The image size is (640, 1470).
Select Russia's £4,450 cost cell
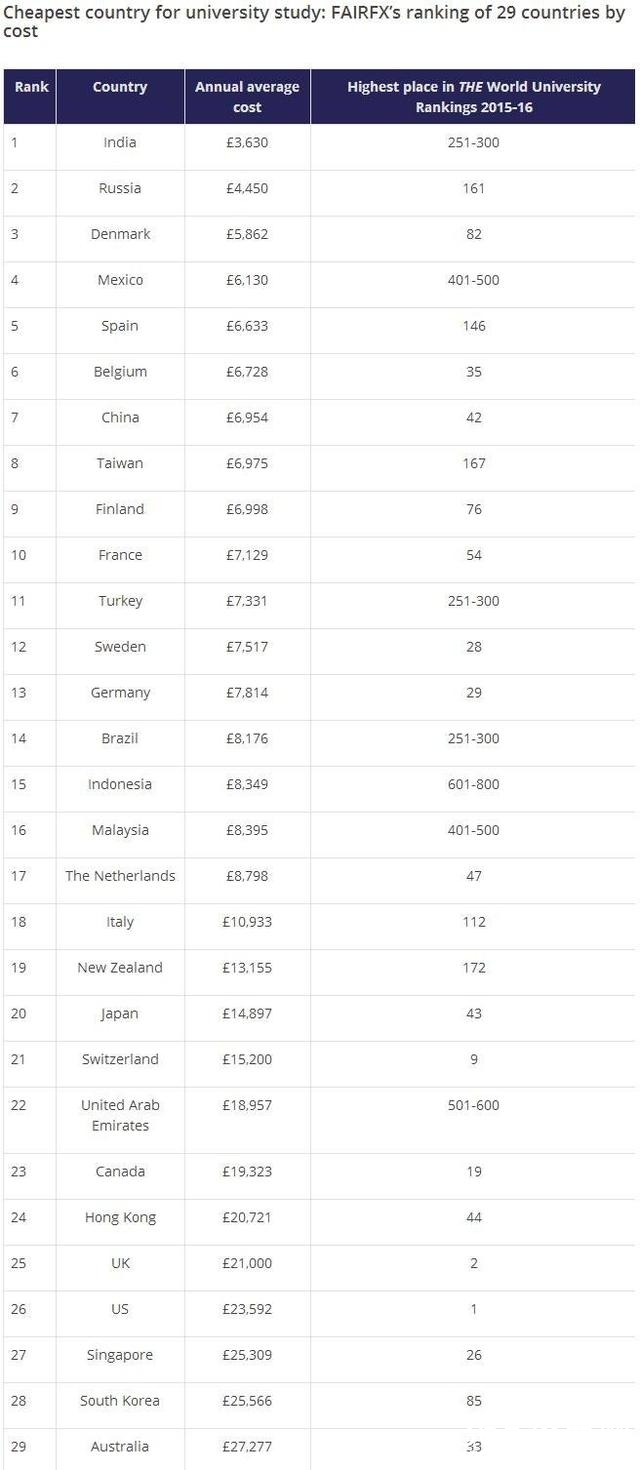point(247,188)
